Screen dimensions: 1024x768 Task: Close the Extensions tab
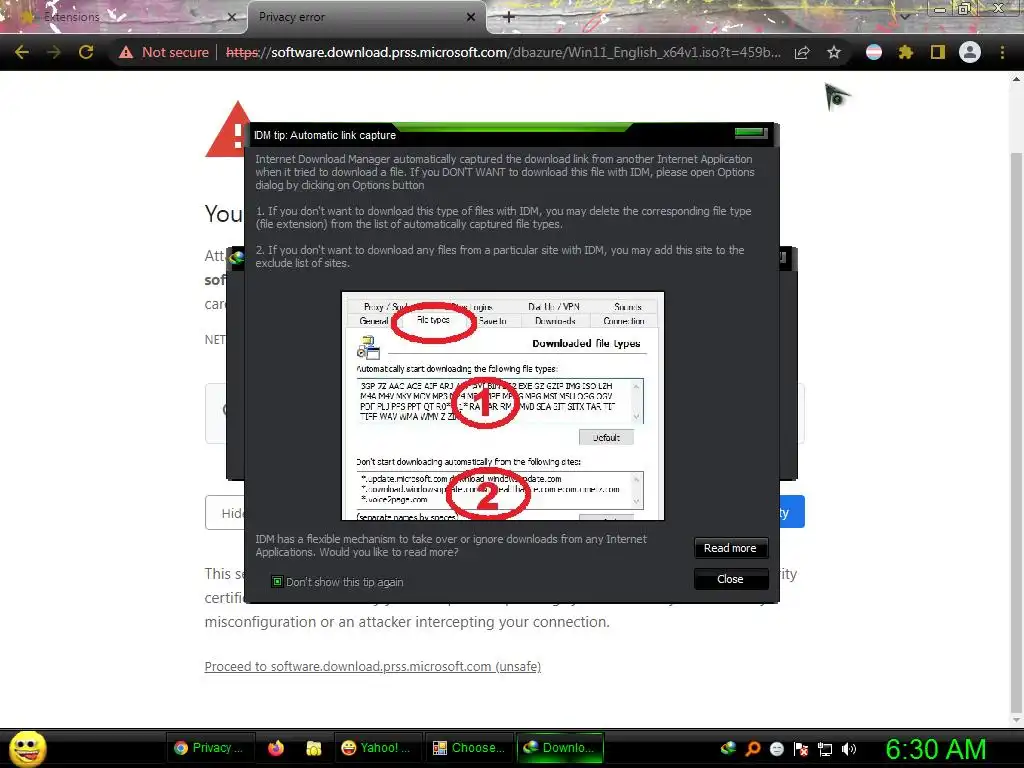[231, 17]
